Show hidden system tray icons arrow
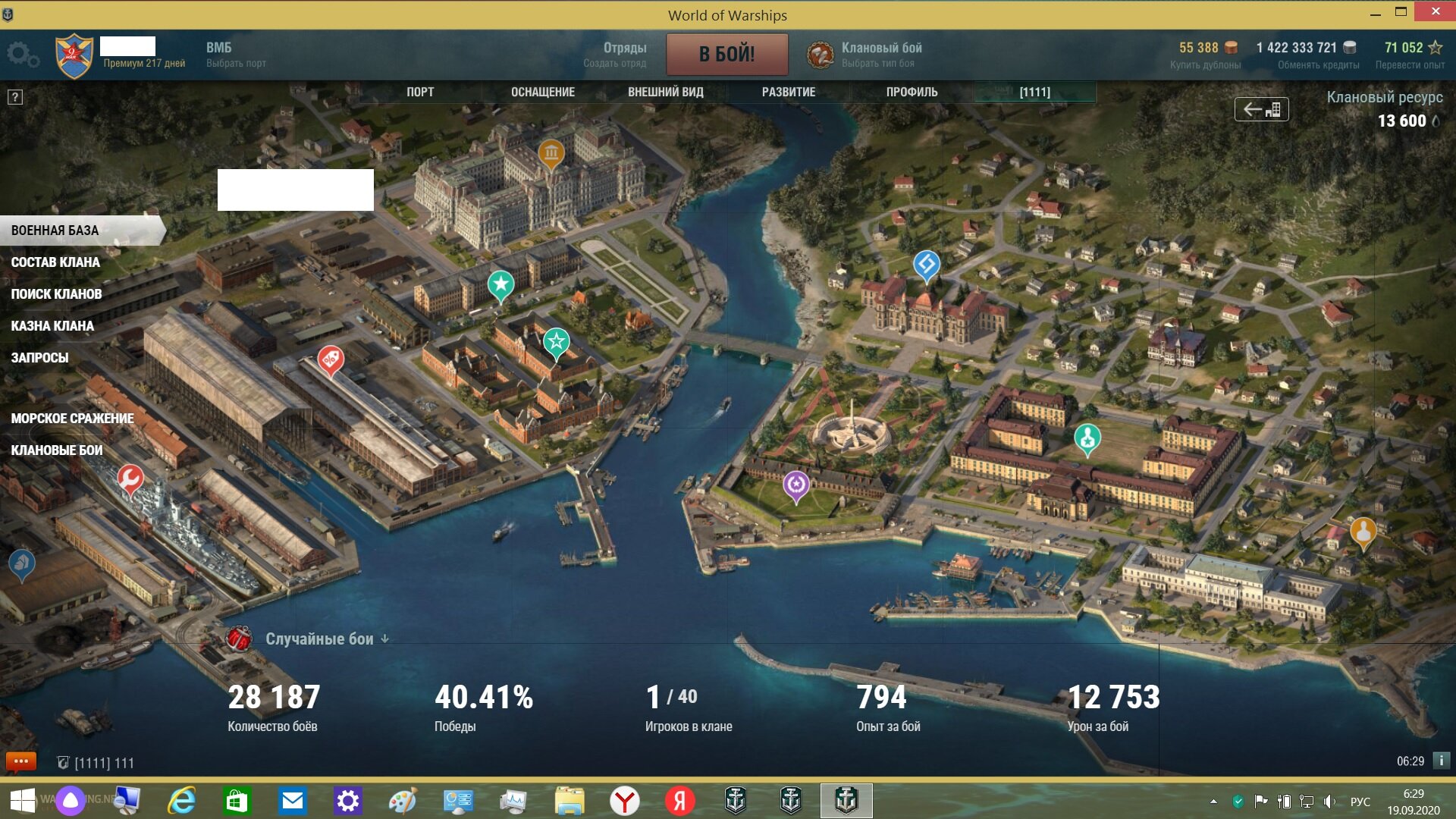1456x819 pixels. pos(1213,802)
